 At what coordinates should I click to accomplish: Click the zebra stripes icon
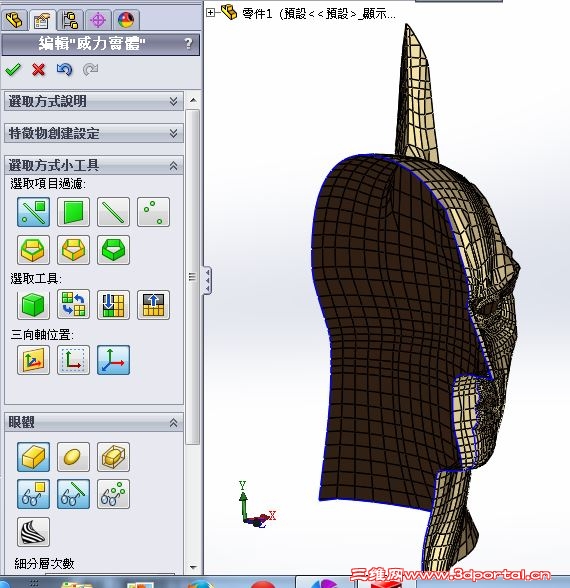[33, 532]
